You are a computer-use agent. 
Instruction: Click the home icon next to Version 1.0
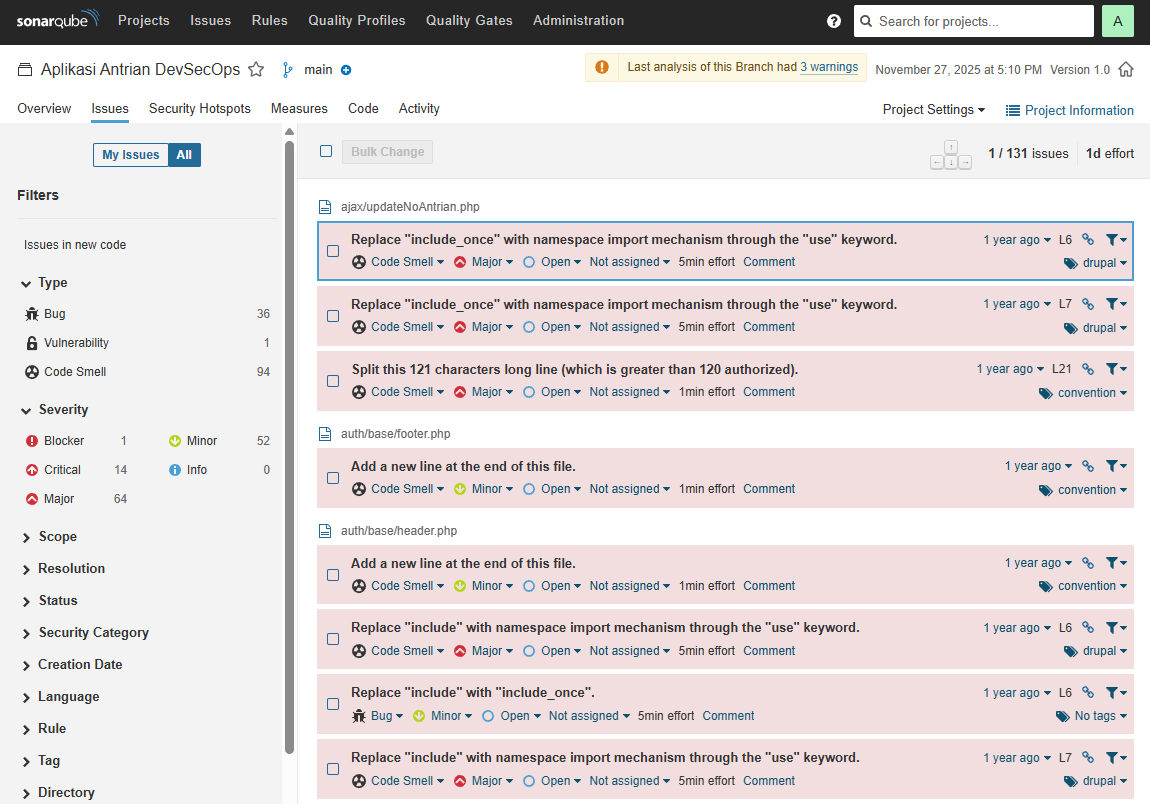pyautogui.click(x=1126, y=70)
